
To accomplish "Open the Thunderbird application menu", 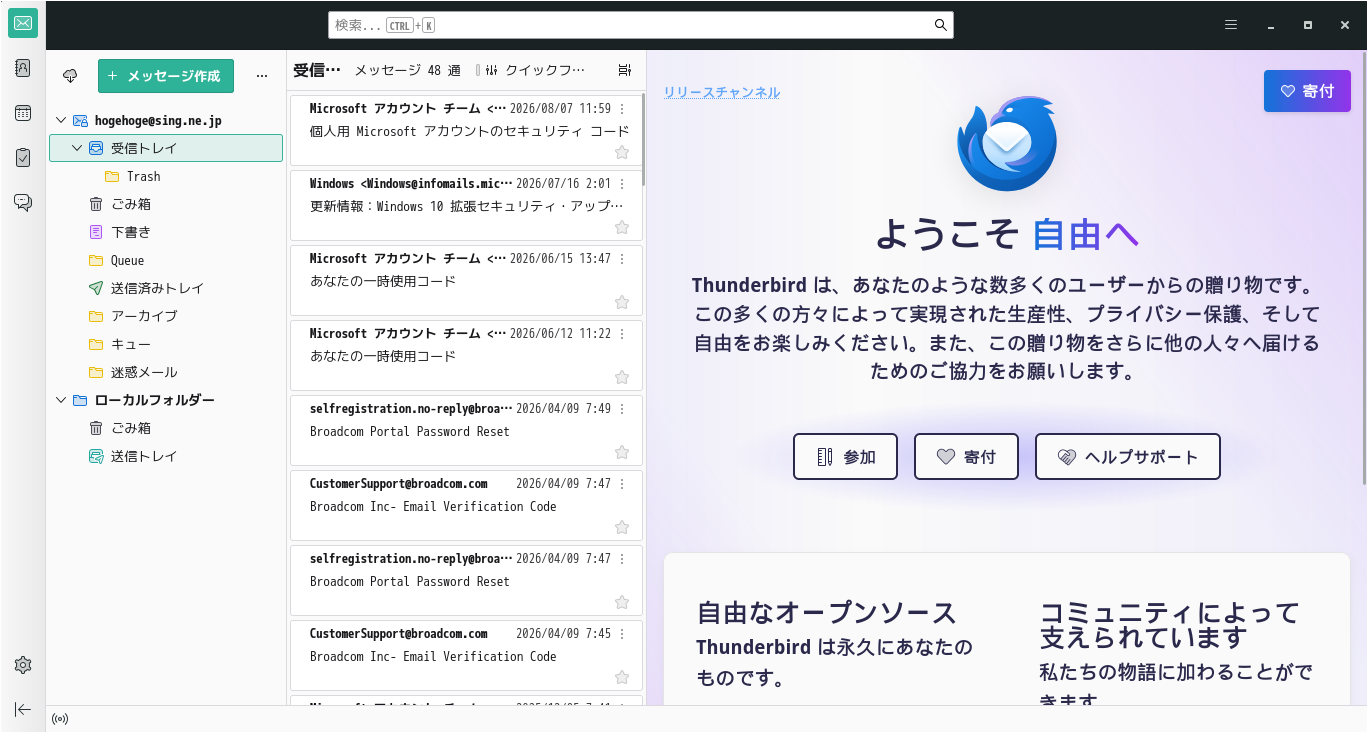I will point(1231,25).
